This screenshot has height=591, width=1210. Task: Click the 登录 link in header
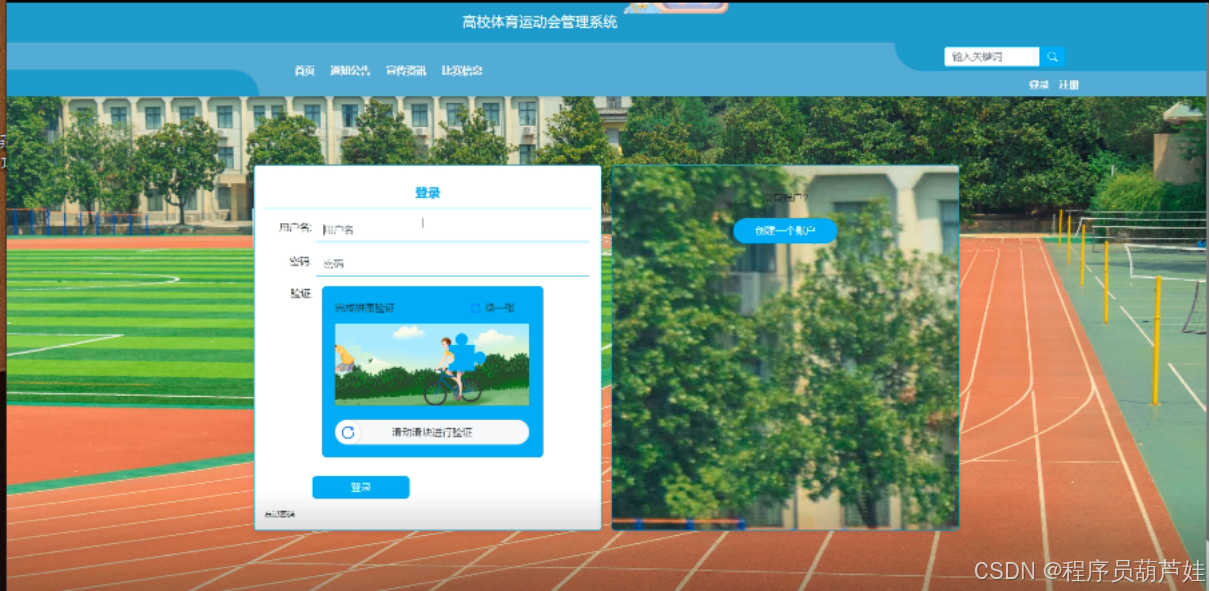pyautogui.click(x=1039, y=85)
